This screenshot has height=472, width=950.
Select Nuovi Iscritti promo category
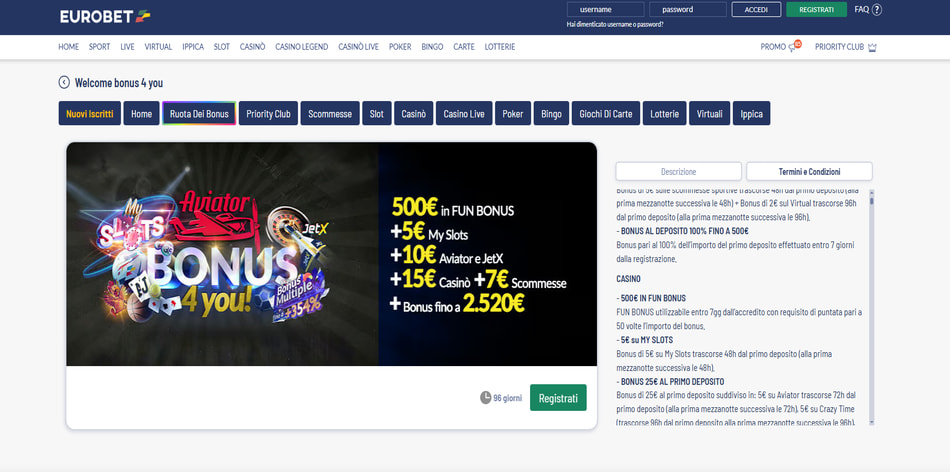(x=90, y=113)
